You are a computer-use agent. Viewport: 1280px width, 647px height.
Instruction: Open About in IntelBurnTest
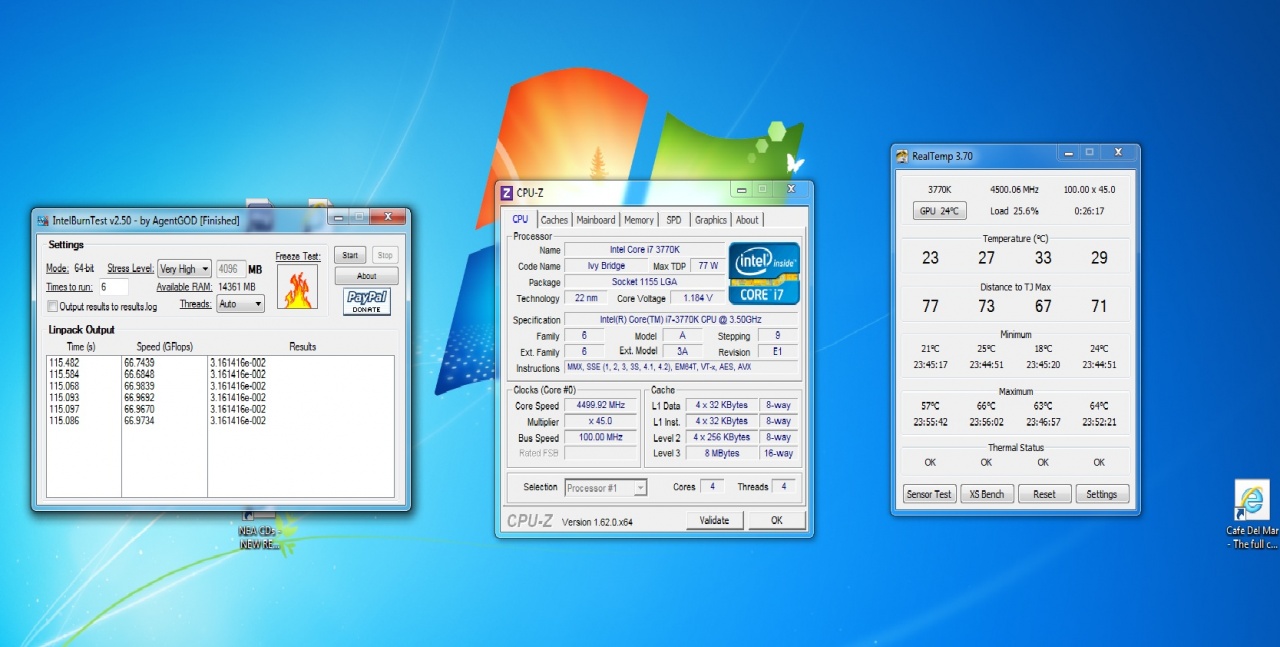tap(366, 276)
